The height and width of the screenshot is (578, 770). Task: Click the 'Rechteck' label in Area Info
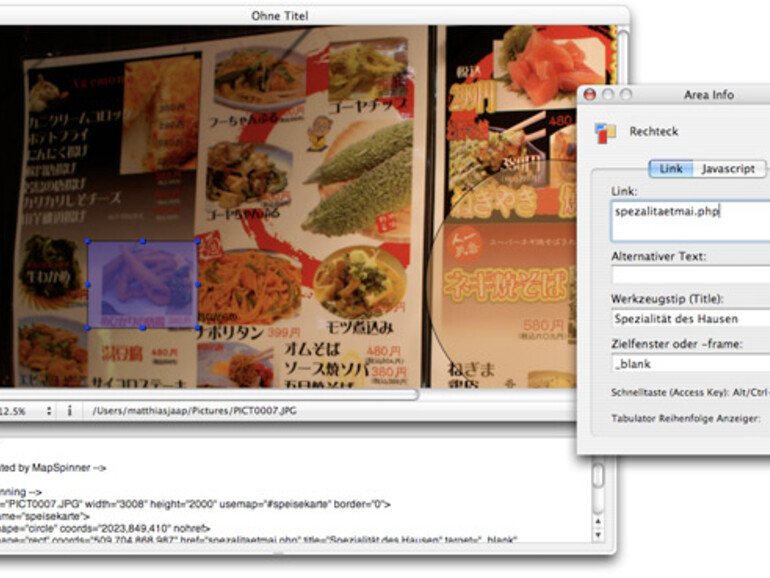tap(654, 131)
